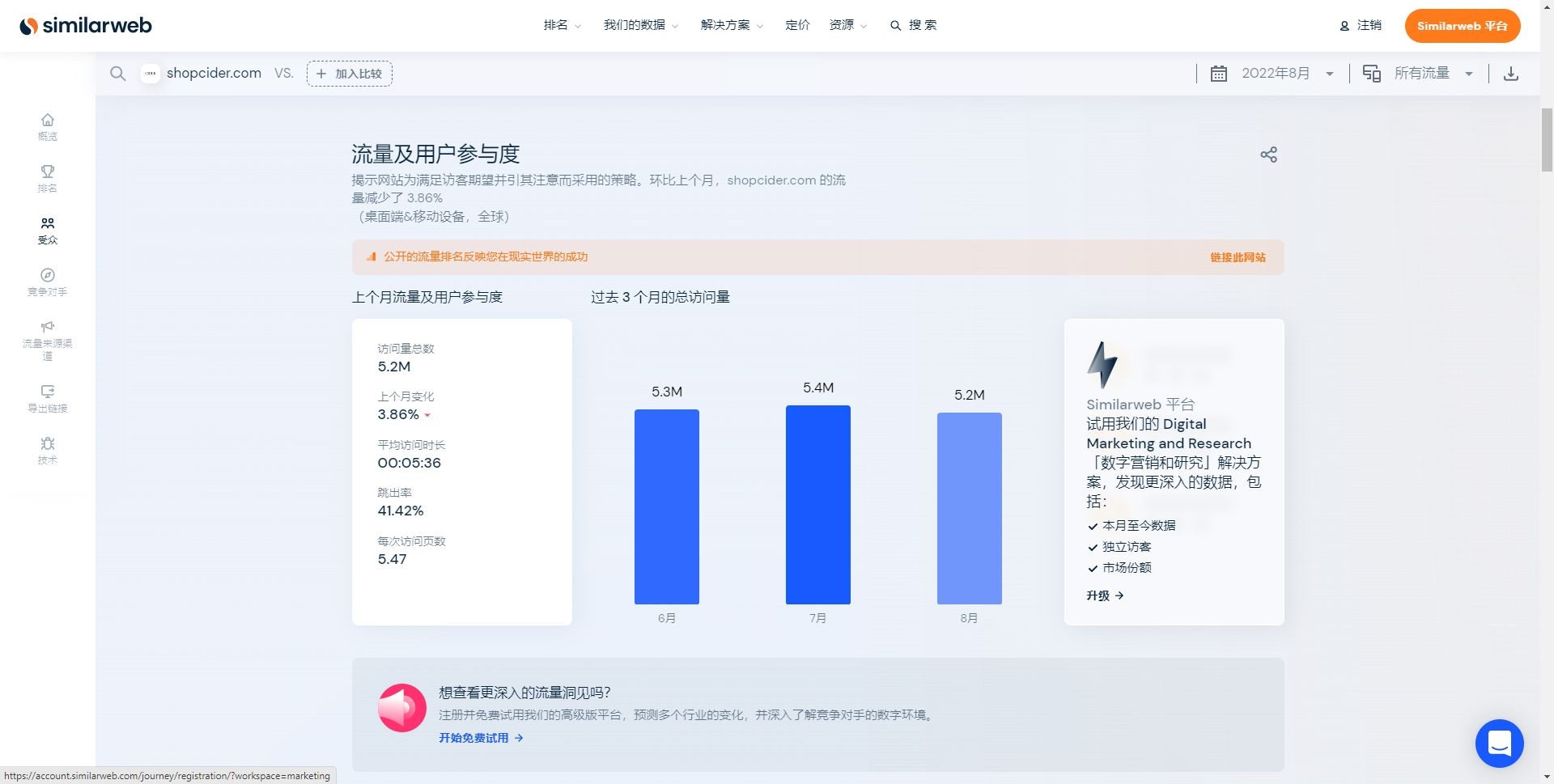Screen dimensions: 1554x784
Task: Click the 41.42% bounce rate value
Action: click(401, 511)
